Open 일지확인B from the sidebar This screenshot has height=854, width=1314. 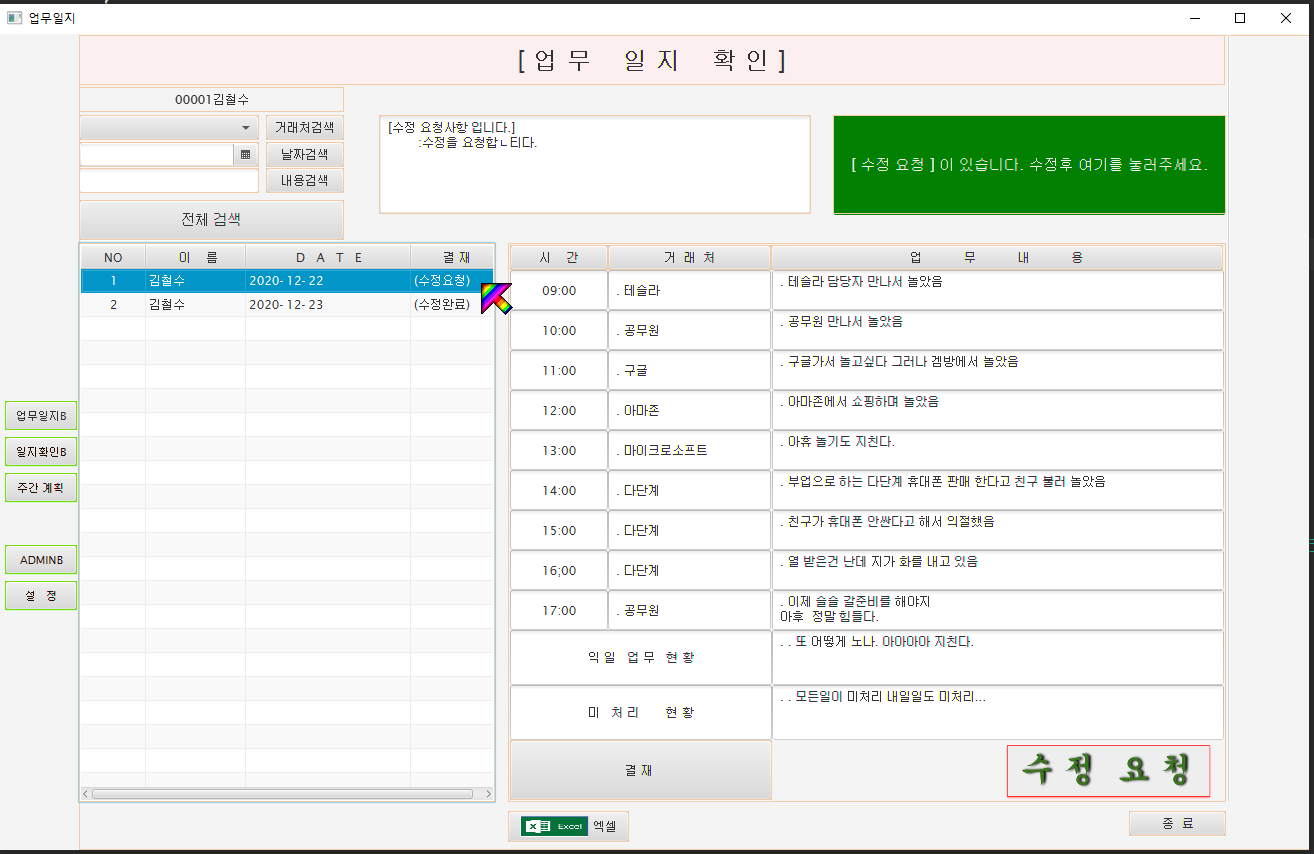[41, 452]
